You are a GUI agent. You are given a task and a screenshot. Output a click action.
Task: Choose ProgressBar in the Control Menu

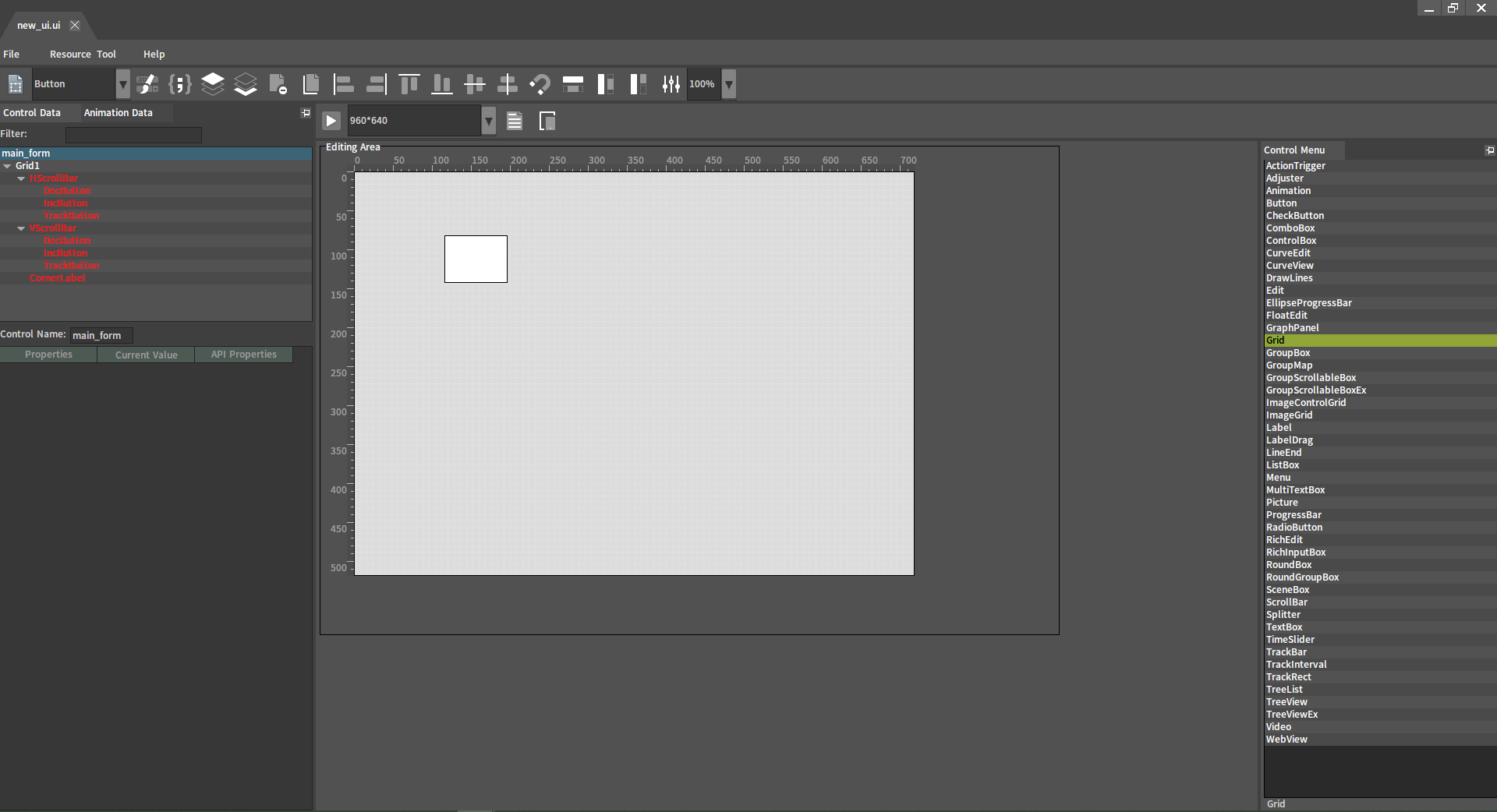(1380, 515)
